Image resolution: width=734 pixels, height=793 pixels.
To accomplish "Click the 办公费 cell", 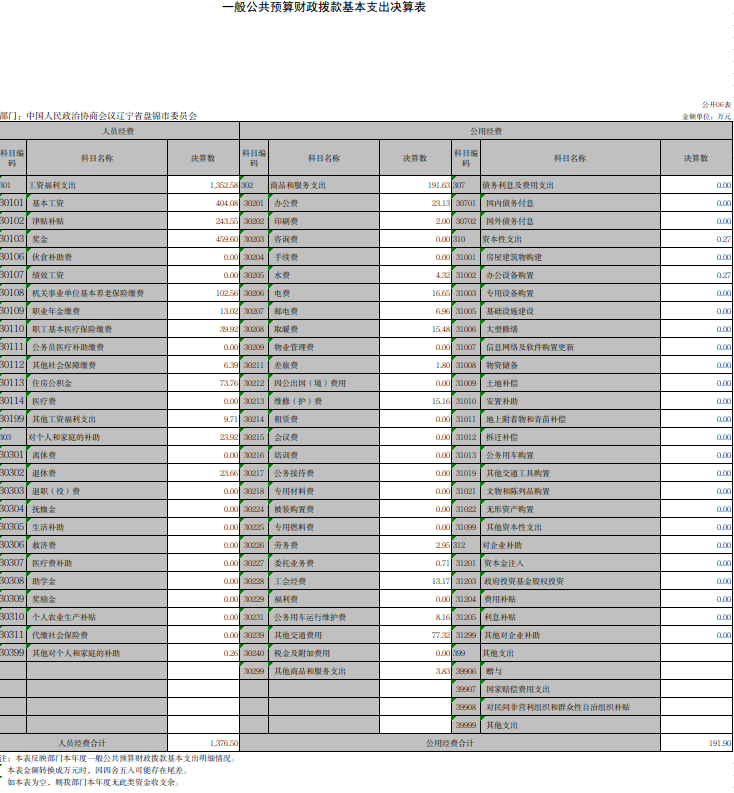I will [324, 203].
